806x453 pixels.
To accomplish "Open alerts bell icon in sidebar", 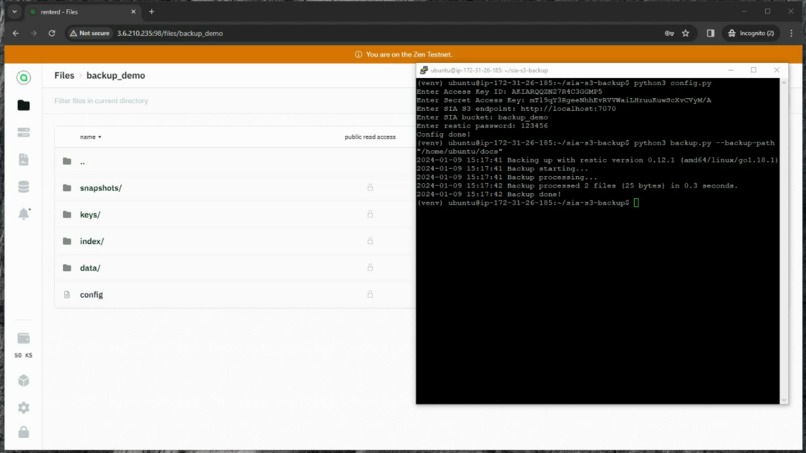I will [x=24, y=214].
